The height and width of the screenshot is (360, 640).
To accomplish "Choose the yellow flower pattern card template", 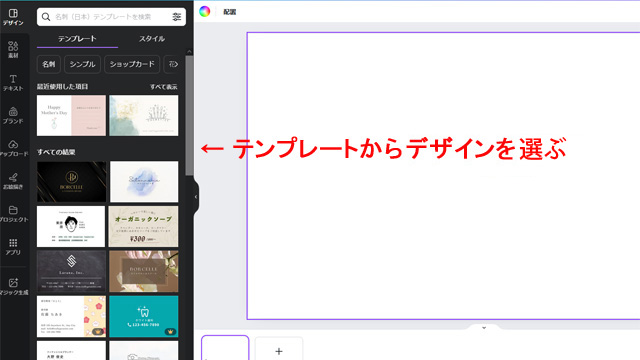I will point(71,317).
